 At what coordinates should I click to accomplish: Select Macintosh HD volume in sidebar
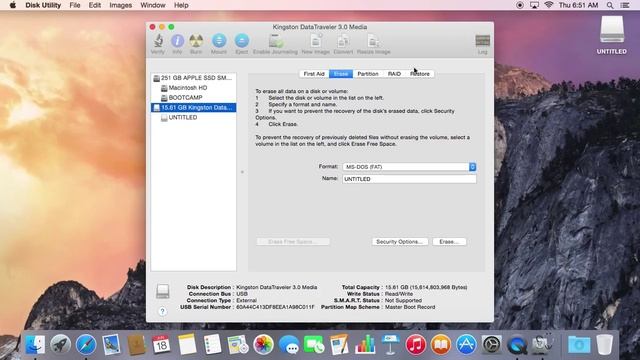tap(193, 88)
